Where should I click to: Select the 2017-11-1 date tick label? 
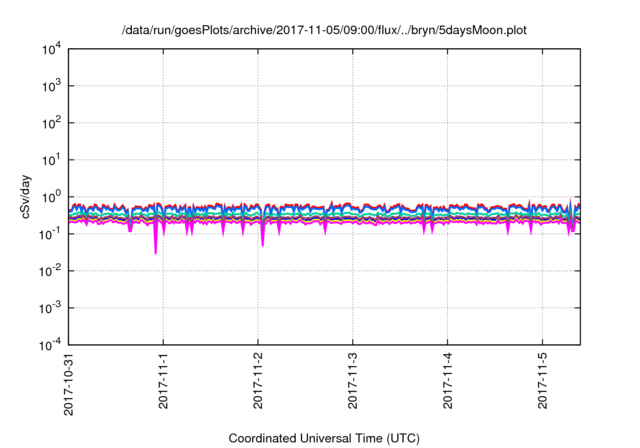[x=163, y=379]
